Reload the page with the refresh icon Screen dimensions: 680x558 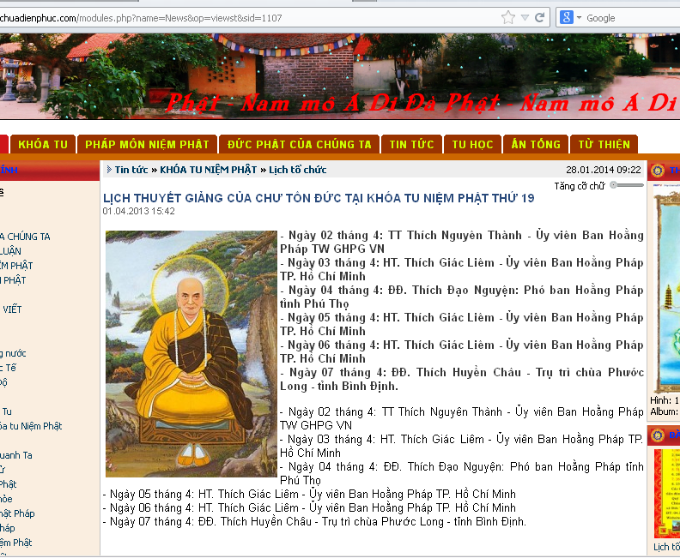[x=540, y=18]
